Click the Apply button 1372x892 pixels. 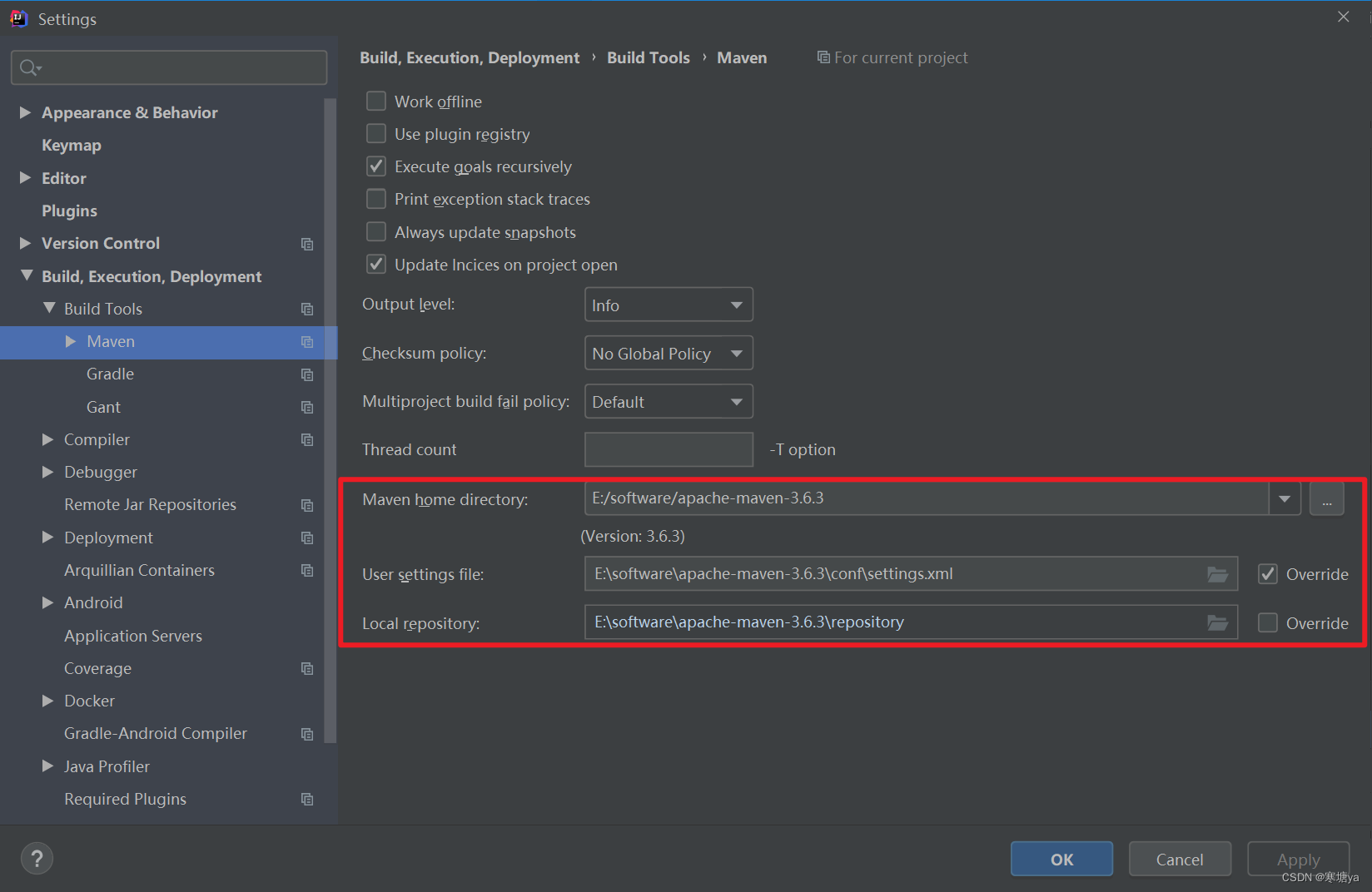(x=1298, y=859)
